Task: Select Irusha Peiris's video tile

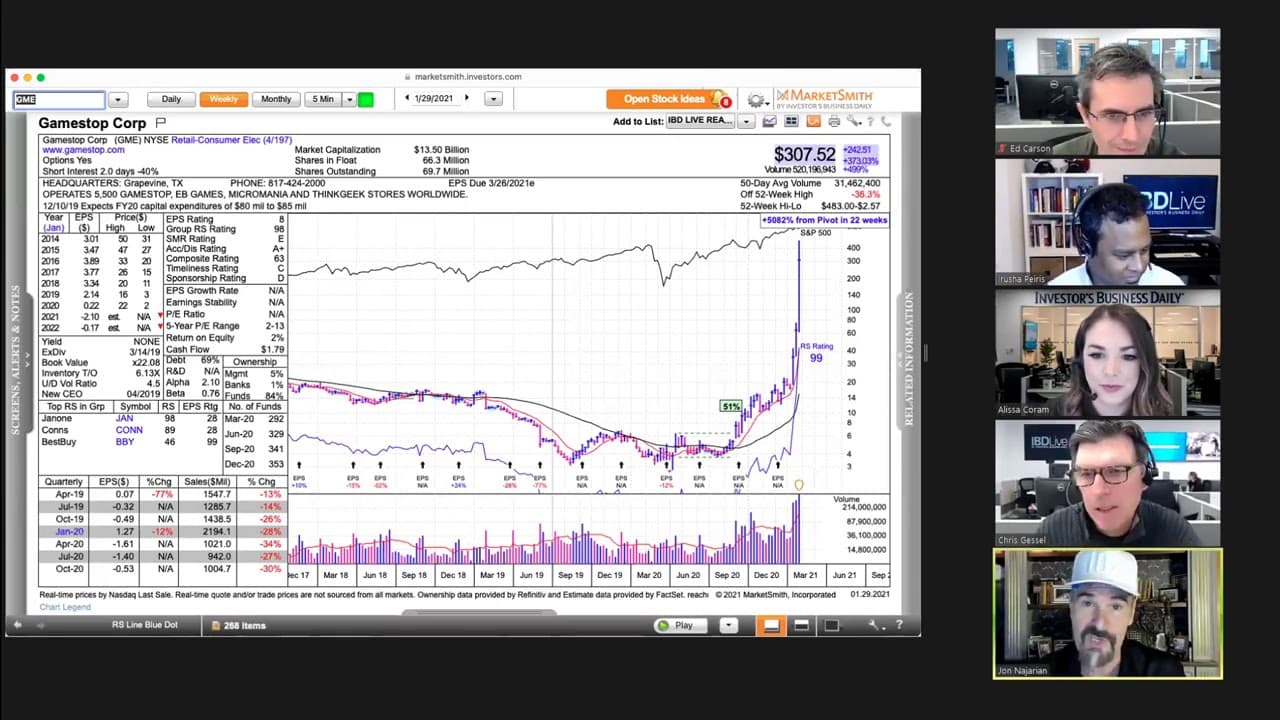Action: (x=1107, y=223)
